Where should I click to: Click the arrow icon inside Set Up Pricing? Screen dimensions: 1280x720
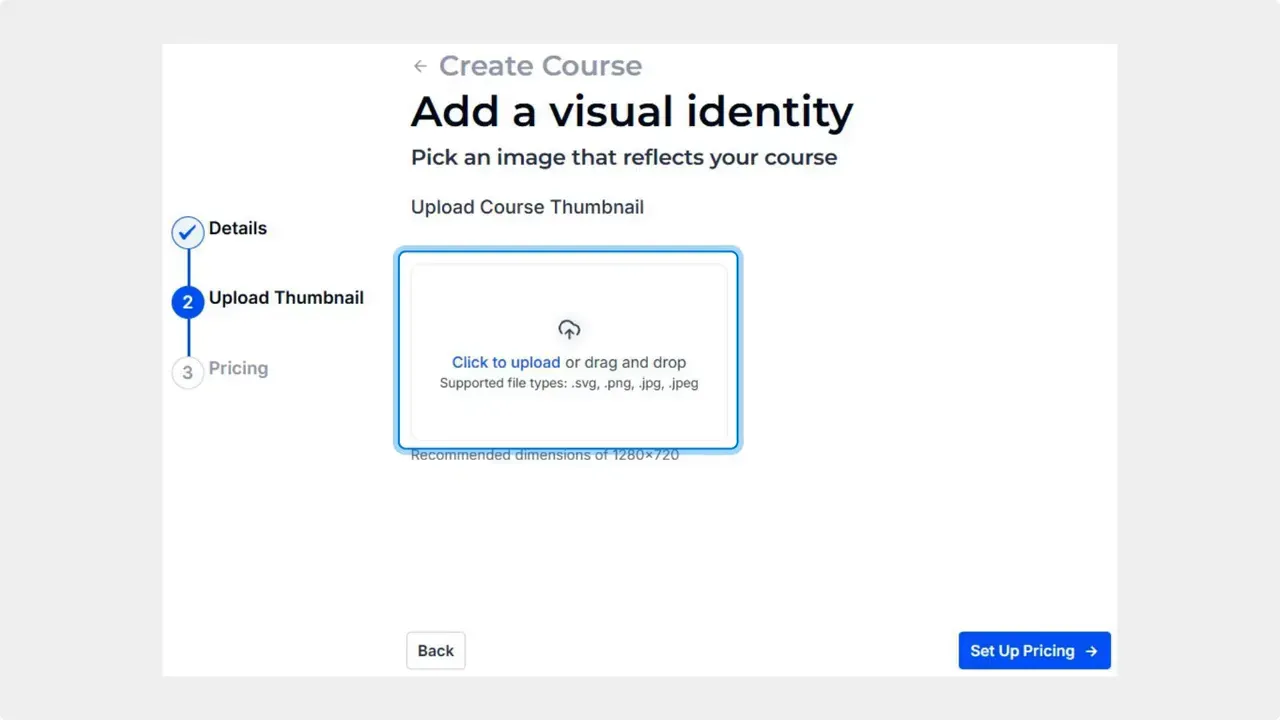point(1090,650)
